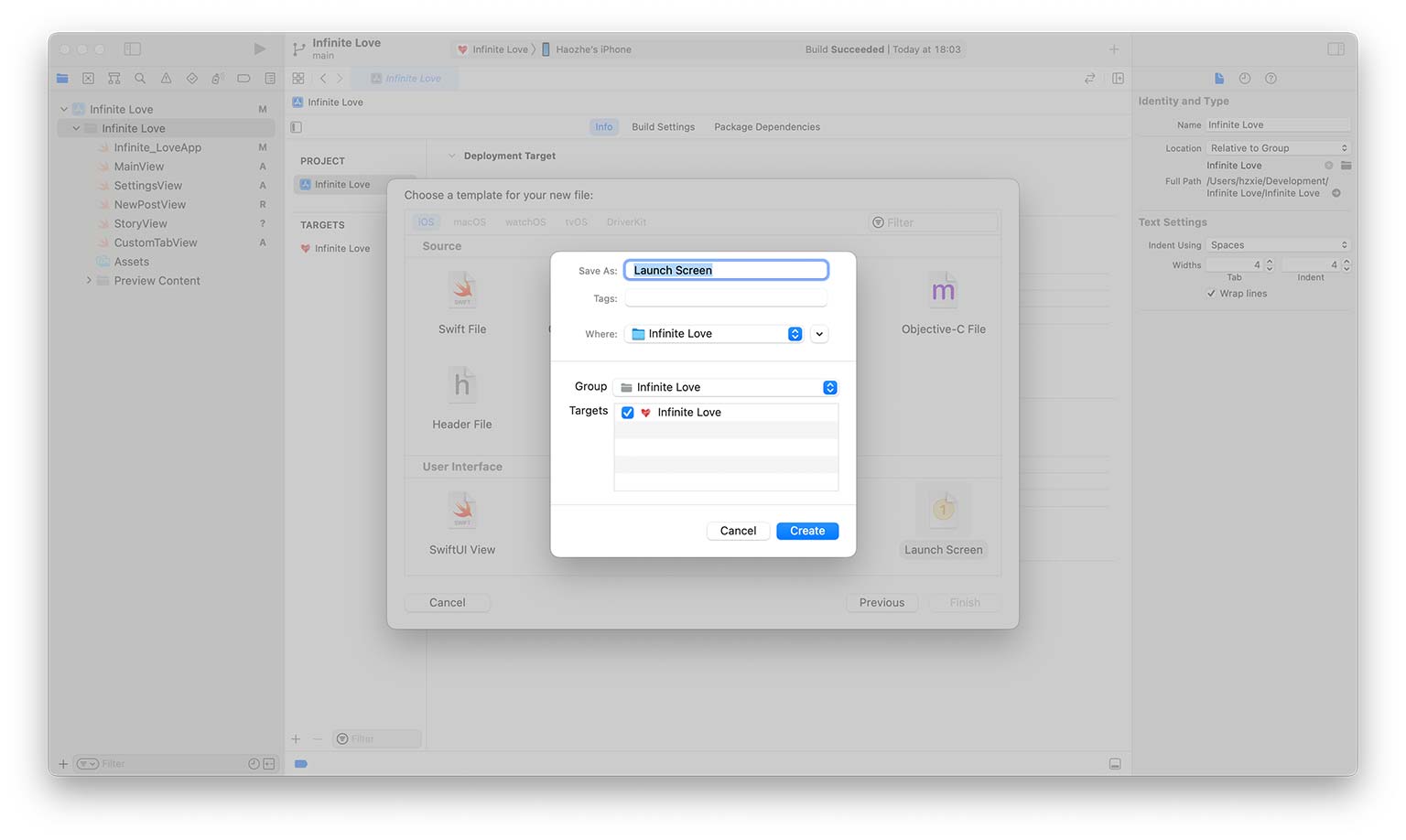
Task: Open the Symbol navigator icon
Action: (x=114, y=79)
